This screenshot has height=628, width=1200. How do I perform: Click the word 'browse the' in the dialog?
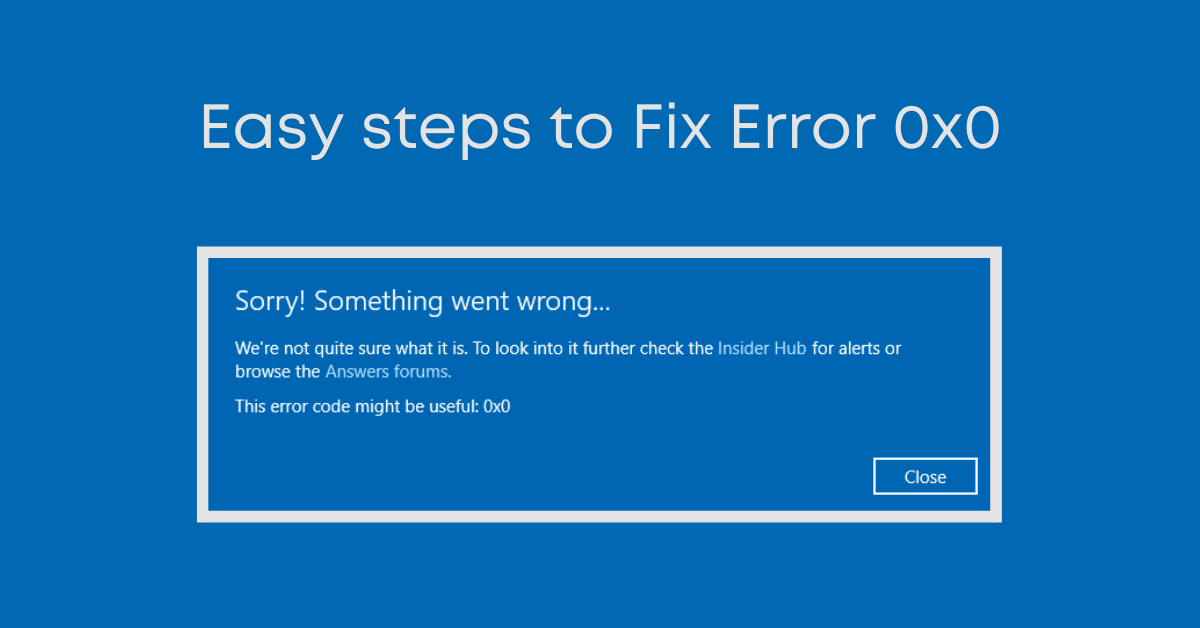point(275,371)
